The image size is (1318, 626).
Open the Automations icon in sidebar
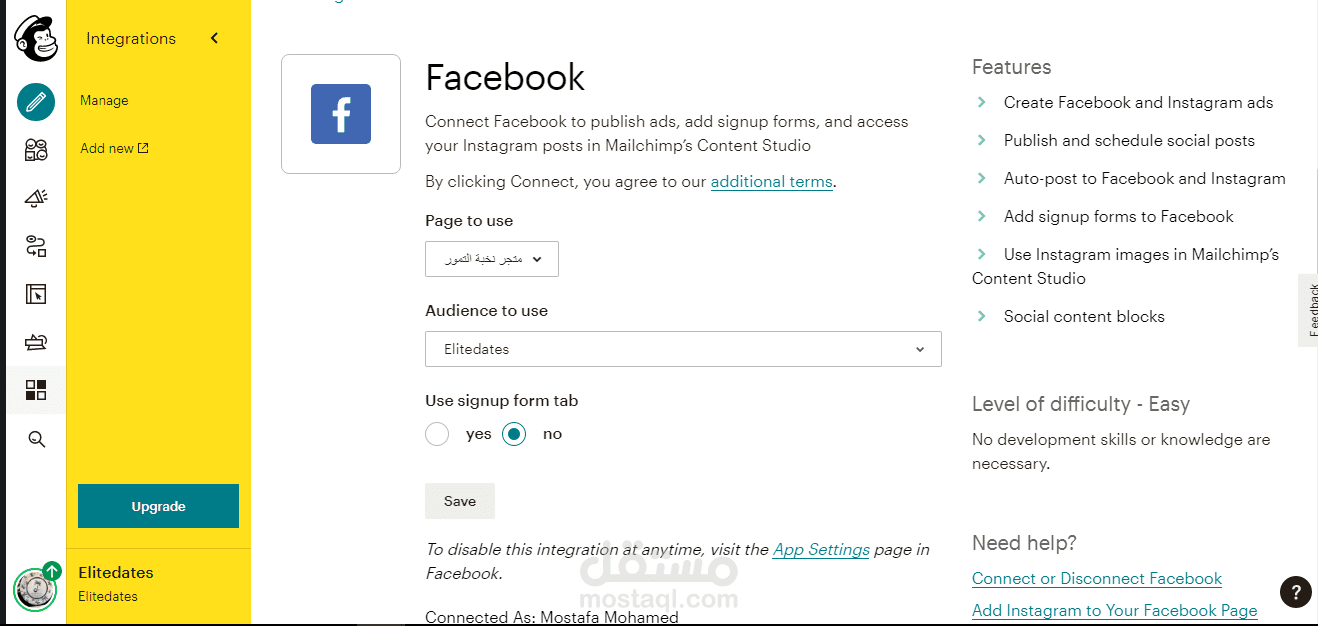click(x=36, y=246)
